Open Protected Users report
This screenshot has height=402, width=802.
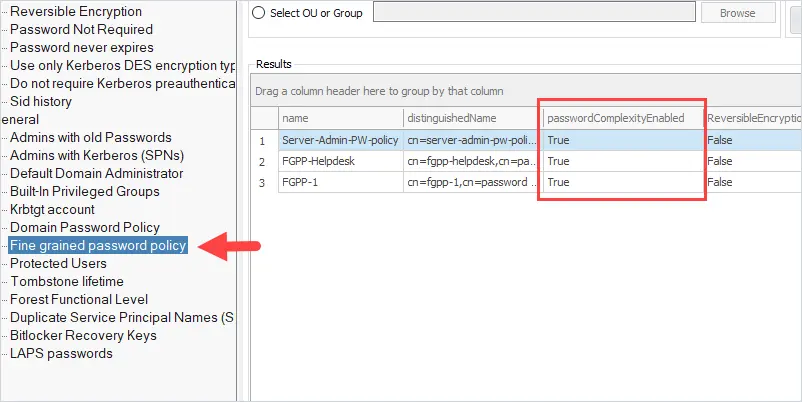[58, 263]
